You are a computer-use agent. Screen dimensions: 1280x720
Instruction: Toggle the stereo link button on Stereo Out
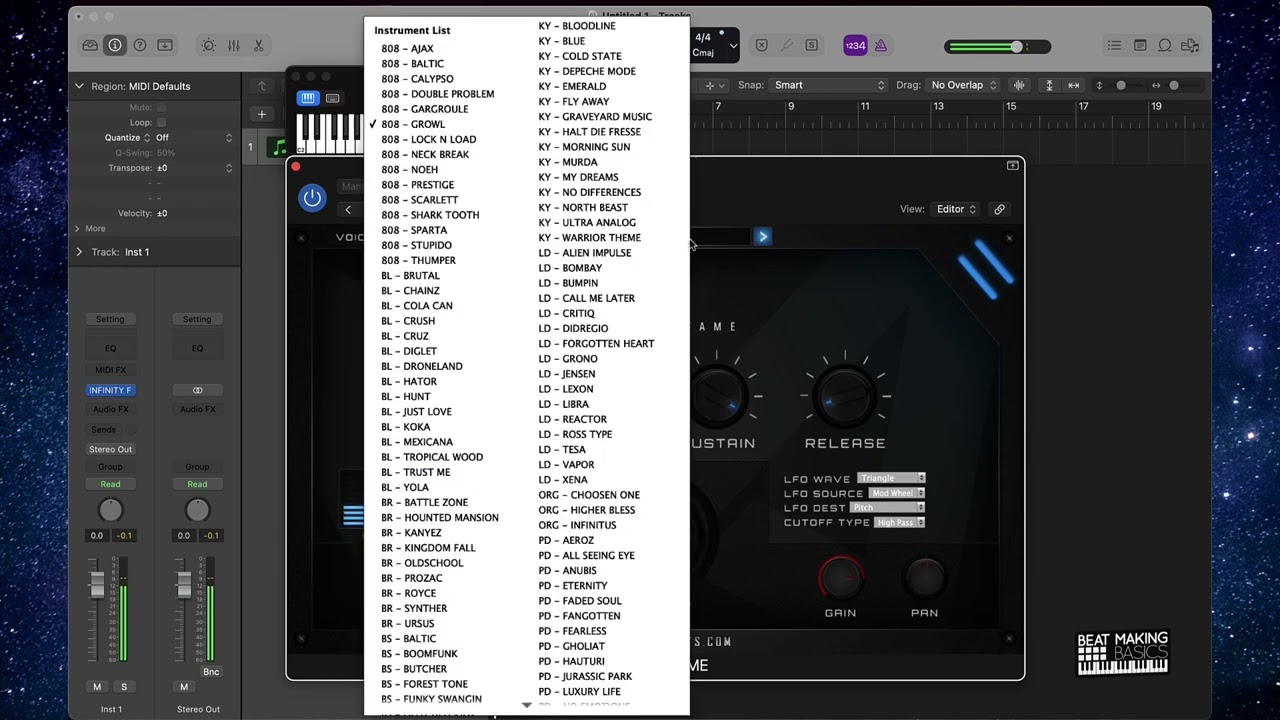click(197, 390)
